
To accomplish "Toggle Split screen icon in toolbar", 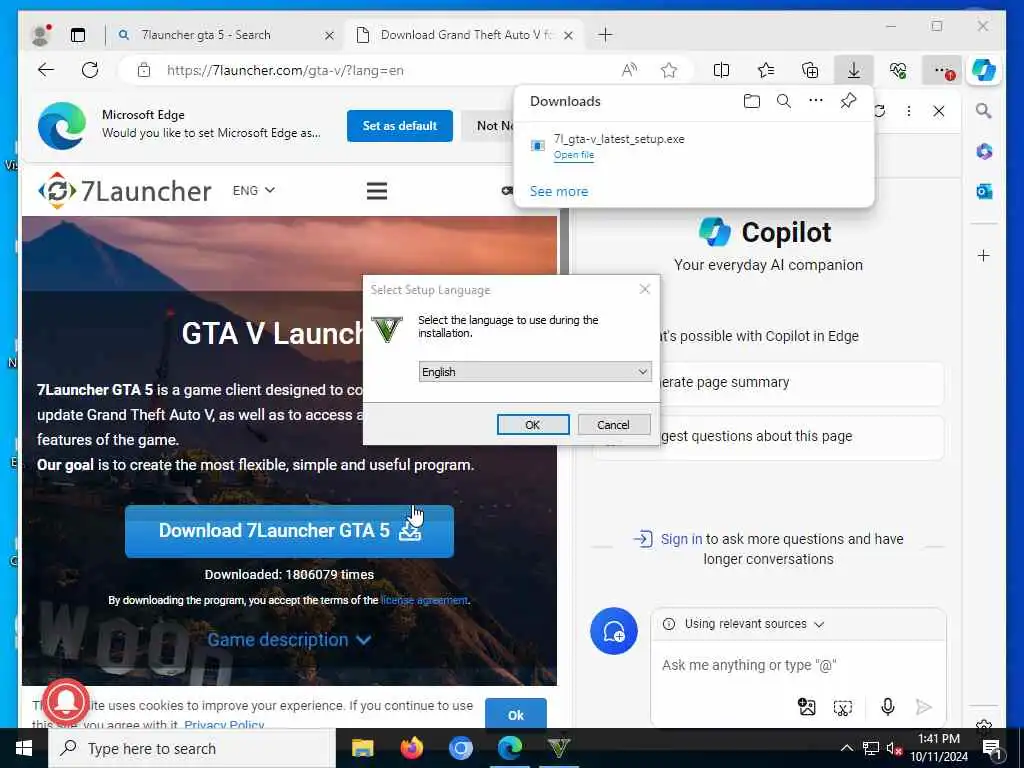I will [721, 70].
